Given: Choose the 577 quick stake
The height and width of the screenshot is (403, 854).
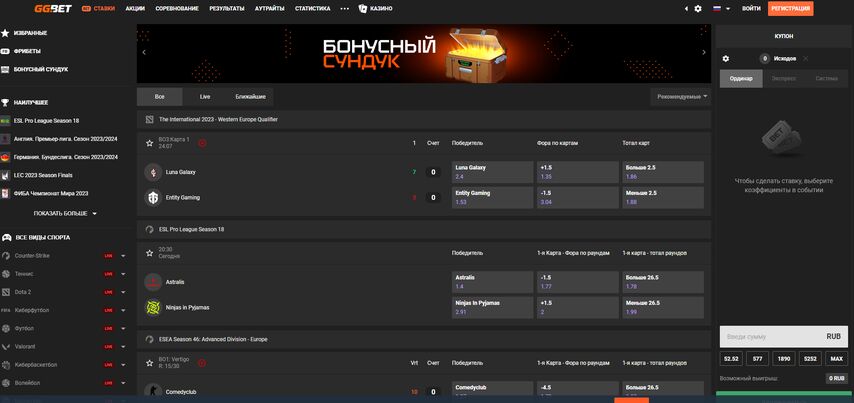Looking at the screenshot, I should (757, 359).
